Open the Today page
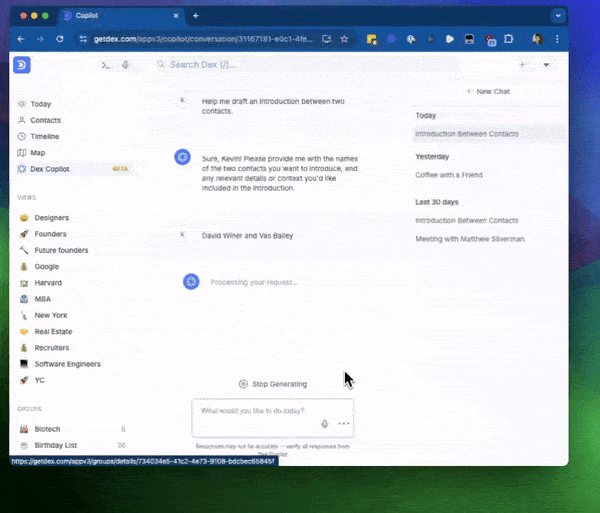The image size is (600, 513). pos(41,104)
